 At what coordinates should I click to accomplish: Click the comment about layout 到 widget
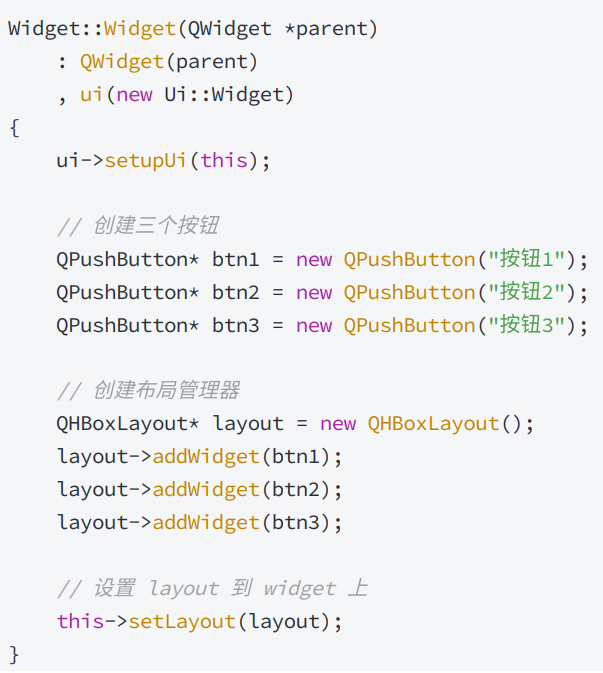tap(212, 588)
